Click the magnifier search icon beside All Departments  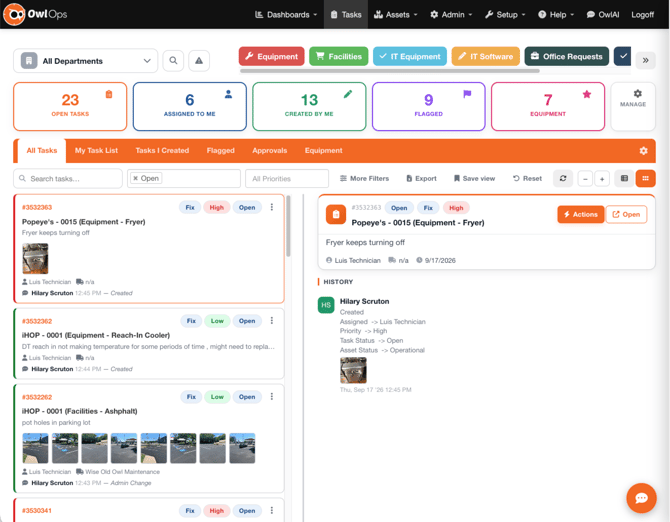pyautogui.click(x=173, y=61)
